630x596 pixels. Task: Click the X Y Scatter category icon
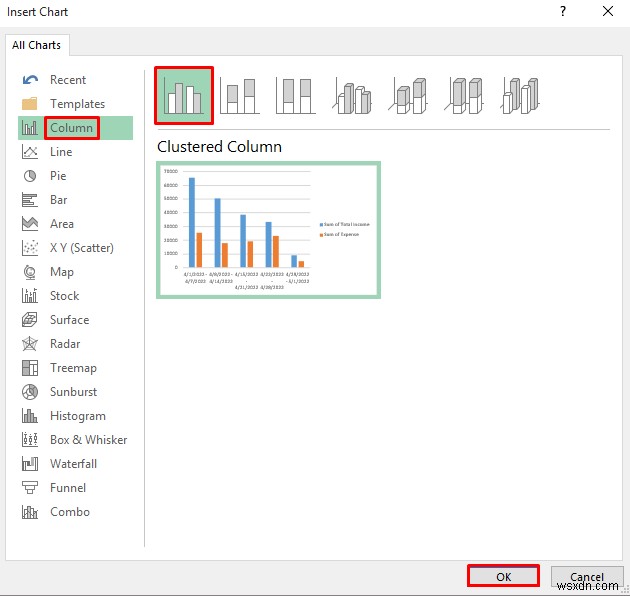(30, 248)
